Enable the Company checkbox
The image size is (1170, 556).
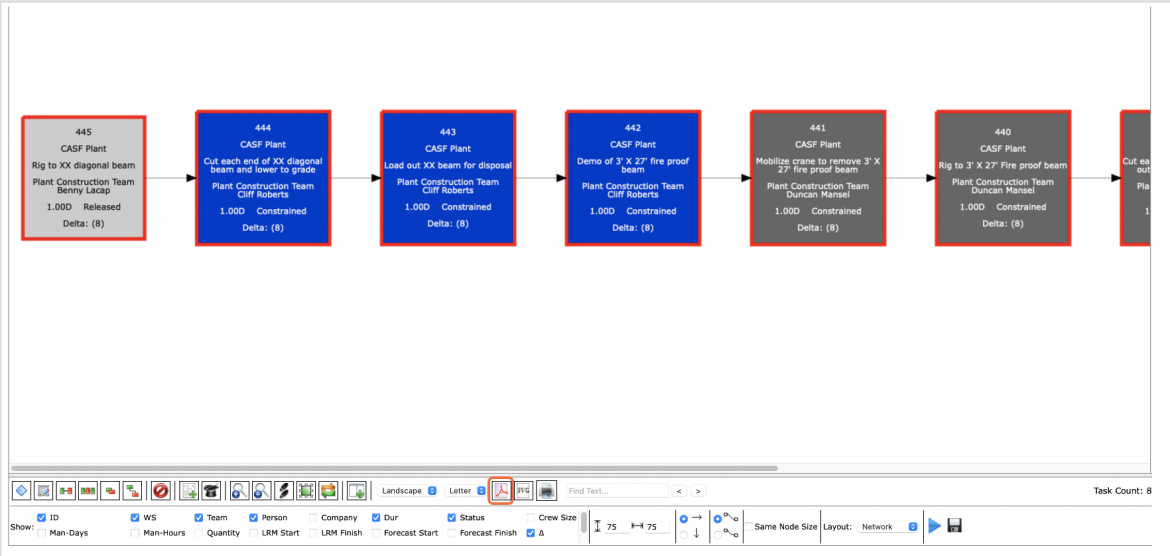(x=313, y=517)
